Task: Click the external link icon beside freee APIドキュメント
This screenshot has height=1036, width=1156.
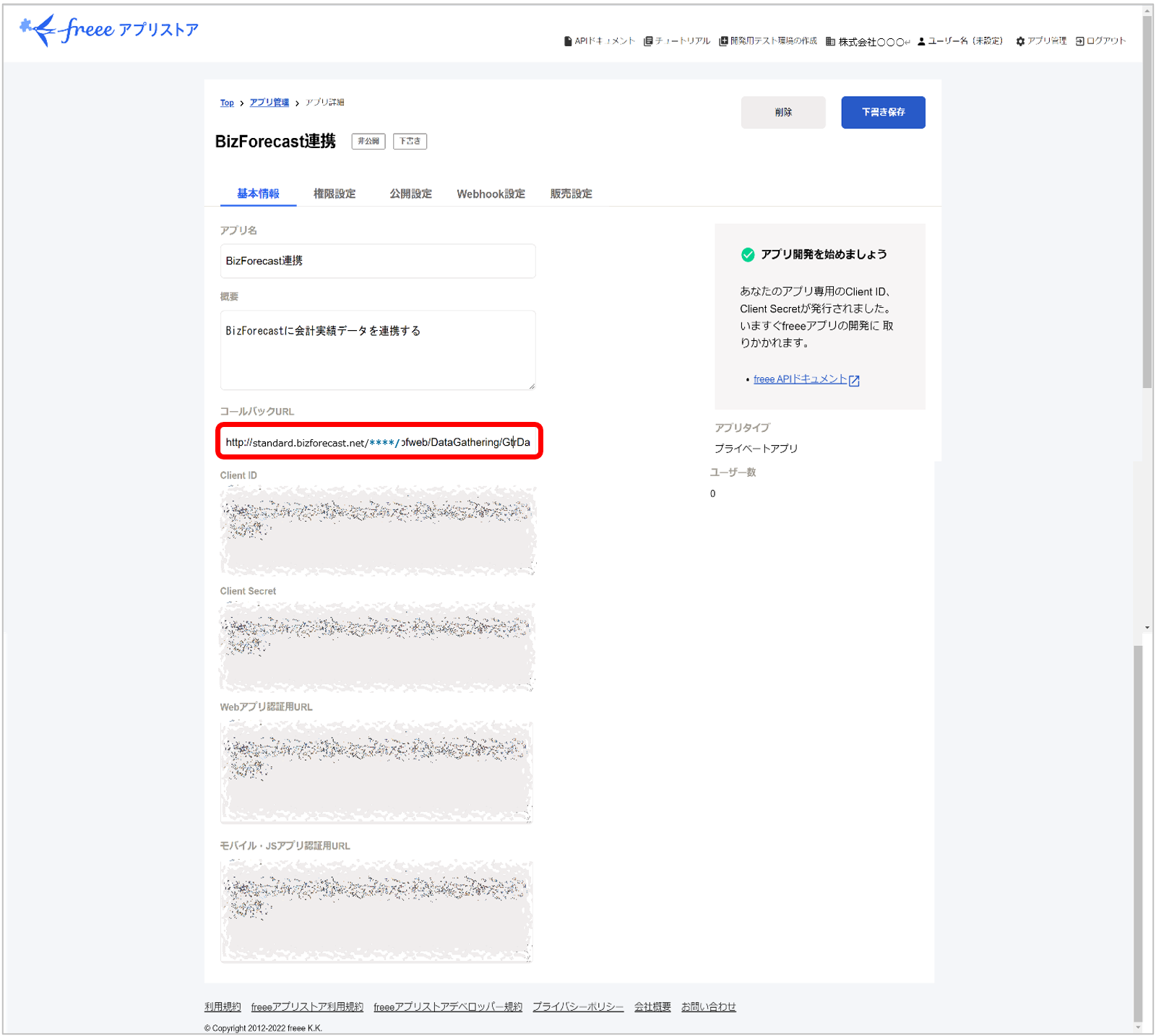Action: click(854, 381)
